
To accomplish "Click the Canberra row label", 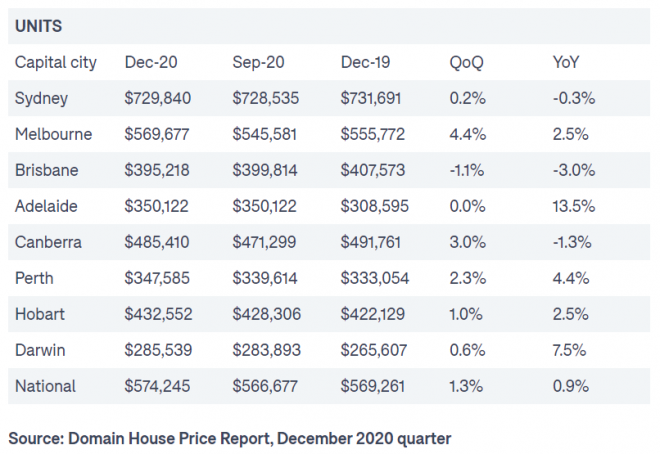I will coord(49,242).
